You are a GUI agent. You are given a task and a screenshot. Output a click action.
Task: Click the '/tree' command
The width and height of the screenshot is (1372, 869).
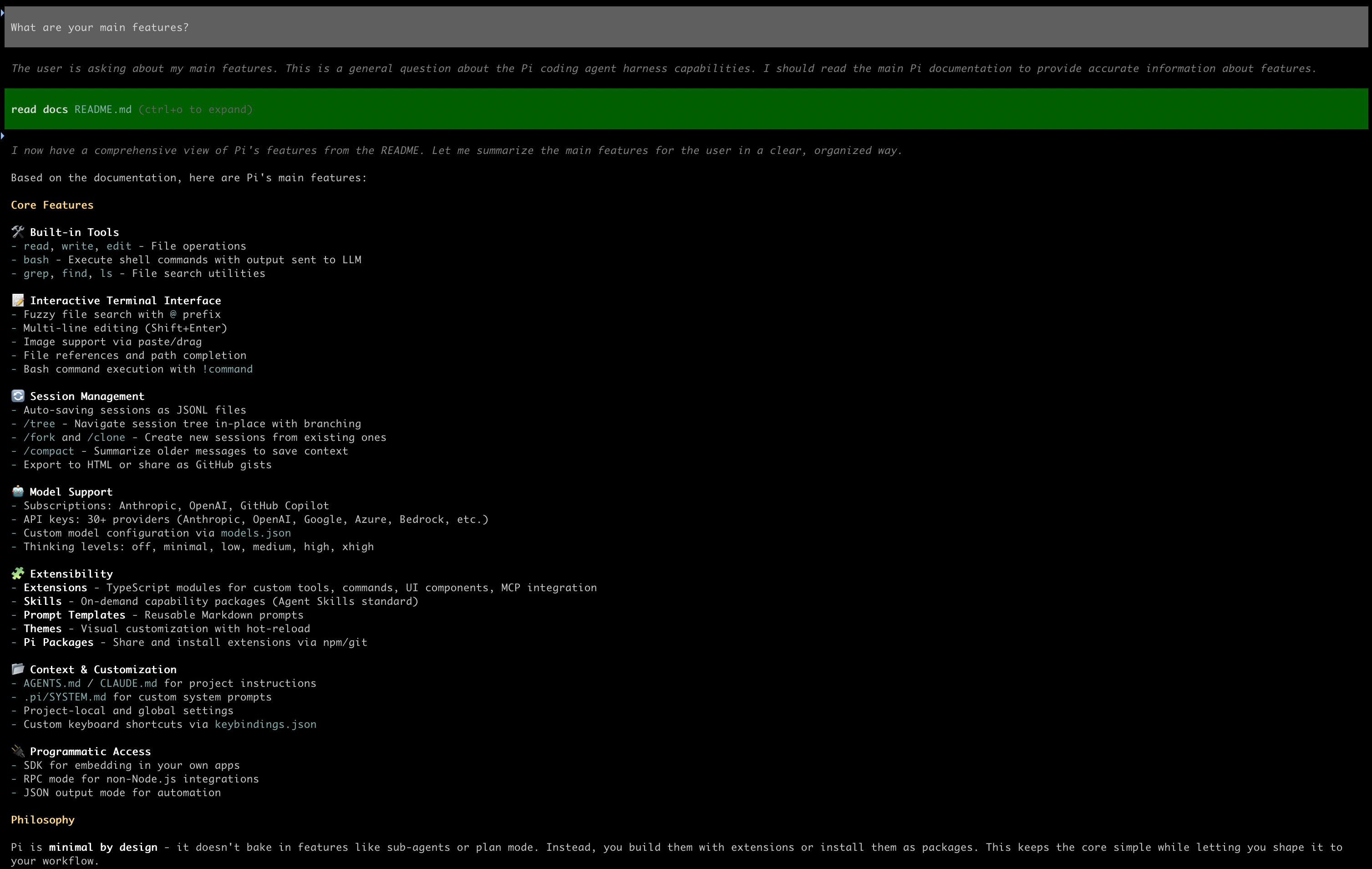pos(39,424)
